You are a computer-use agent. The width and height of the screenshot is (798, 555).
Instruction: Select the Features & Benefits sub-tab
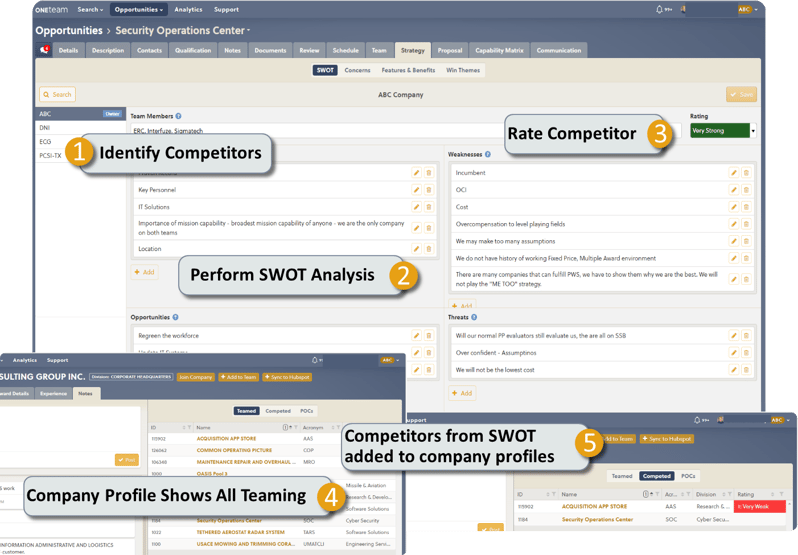(409, 70)
